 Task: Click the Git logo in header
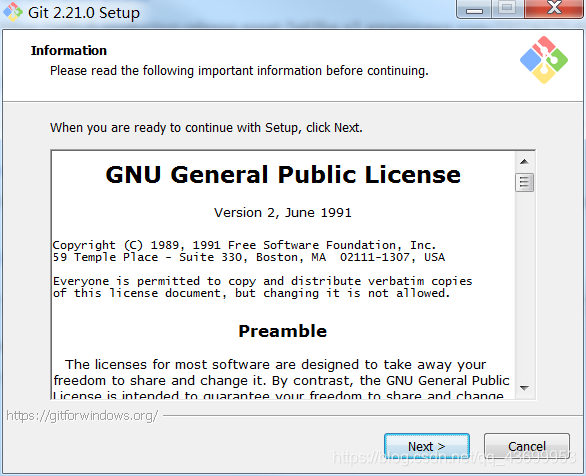pyautogui.click(x=544, y=60)
